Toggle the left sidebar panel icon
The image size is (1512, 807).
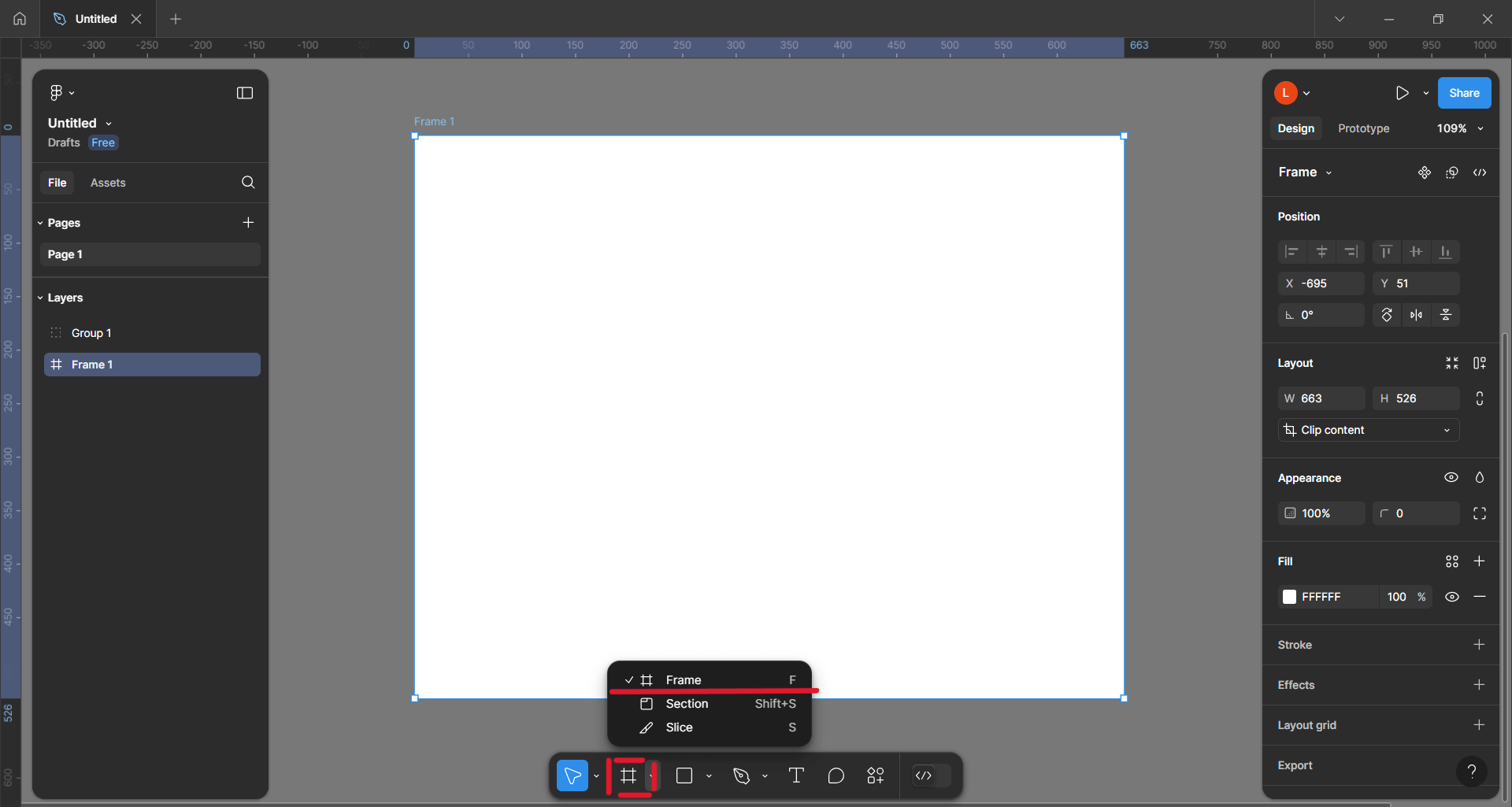pyautogui.click(x=245, y=93)
